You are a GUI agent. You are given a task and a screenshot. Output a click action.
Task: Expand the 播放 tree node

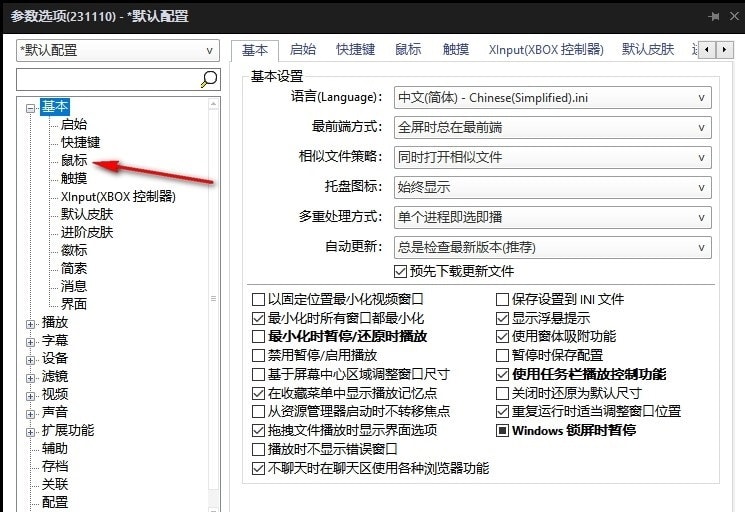(x=30, y=324)
